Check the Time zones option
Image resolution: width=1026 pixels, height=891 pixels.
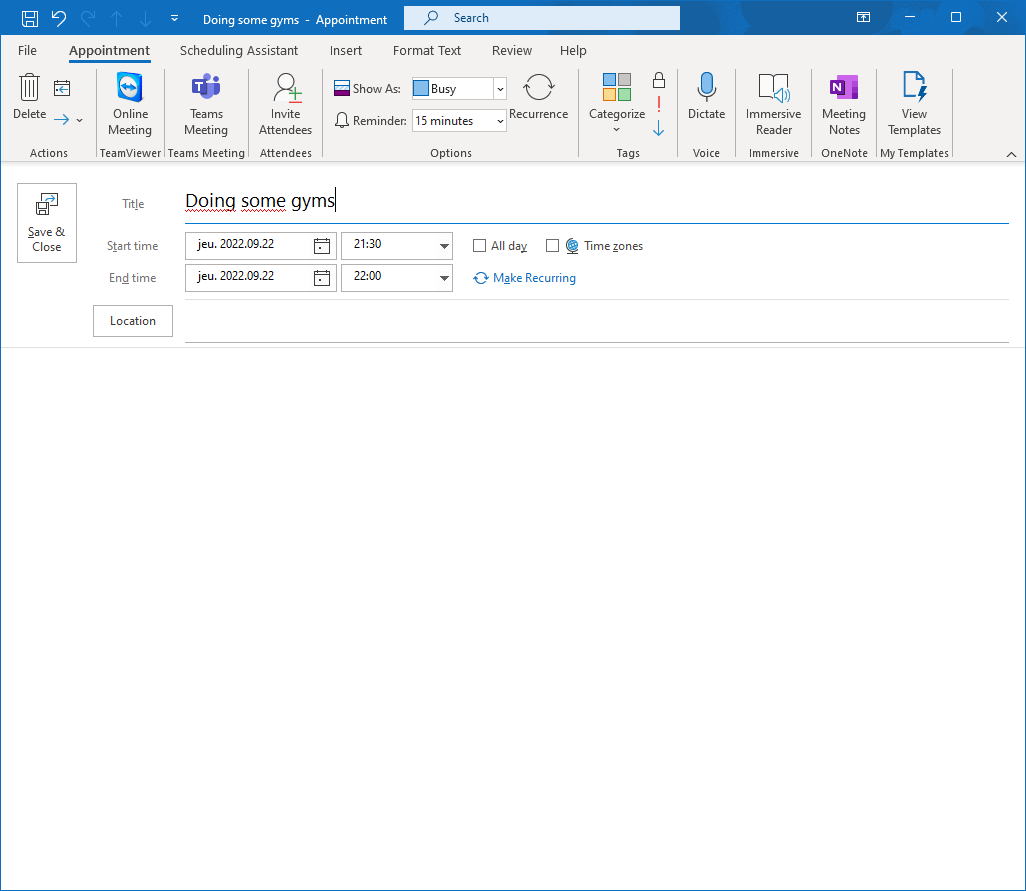click(x=553, y=245)
